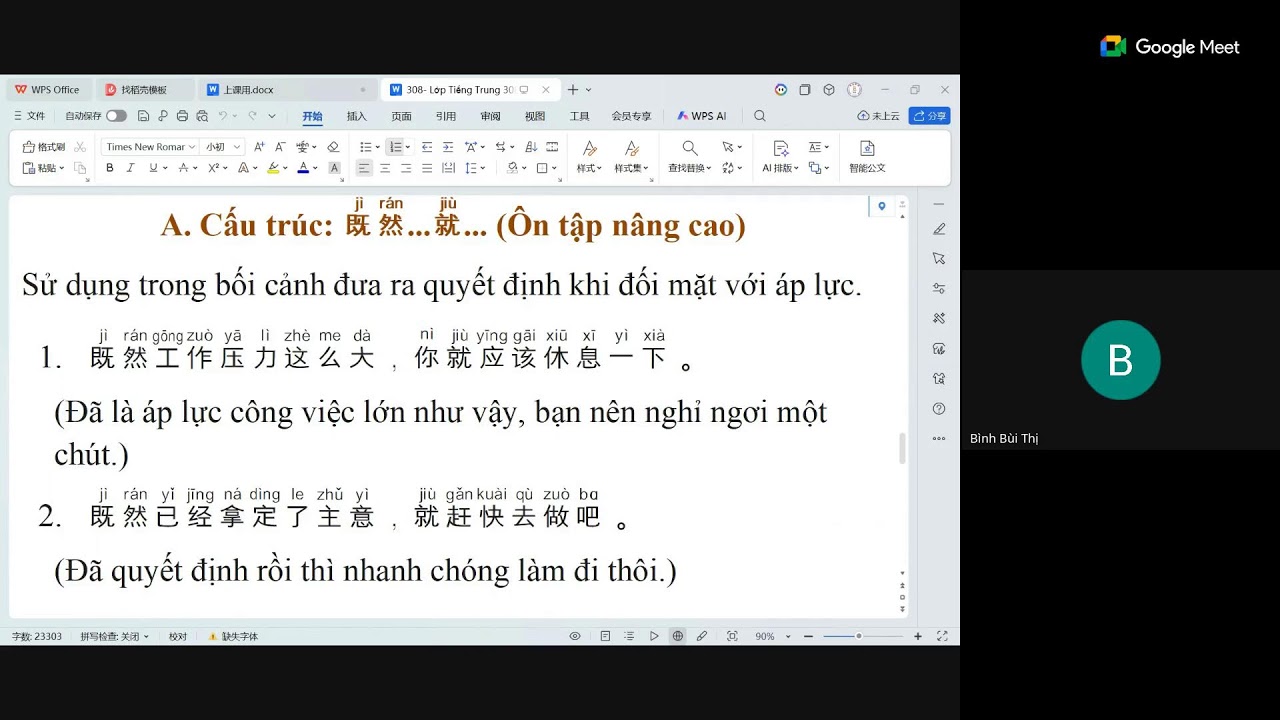Open print preview from quick toolbar

pyautogui.click(x=201, y=116)
